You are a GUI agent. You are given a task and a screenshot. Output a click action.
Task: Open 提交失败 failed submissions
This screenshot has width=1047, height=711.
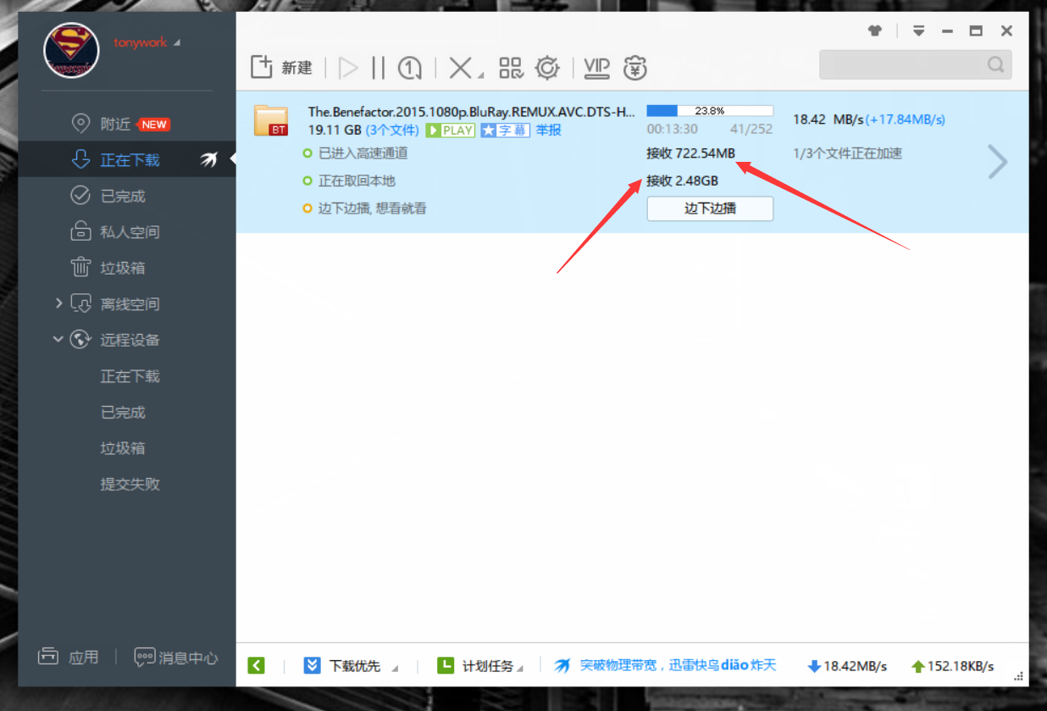click(130, 484)
